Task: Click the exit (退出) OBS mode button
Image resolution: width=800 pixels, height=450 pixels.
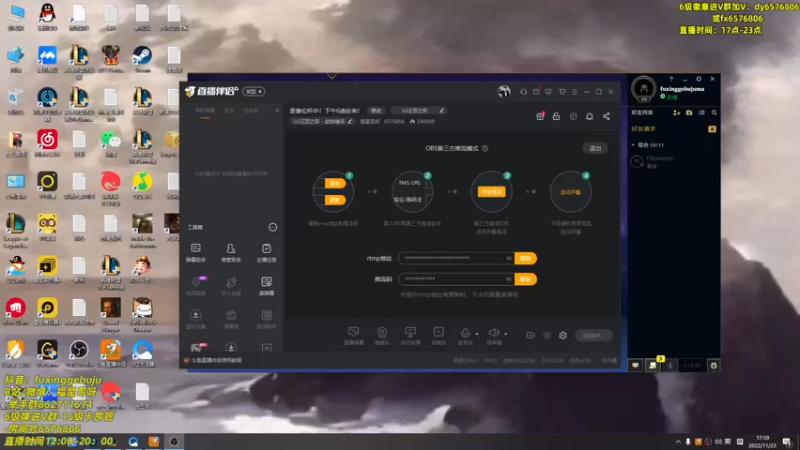Action: click(595, 148)
